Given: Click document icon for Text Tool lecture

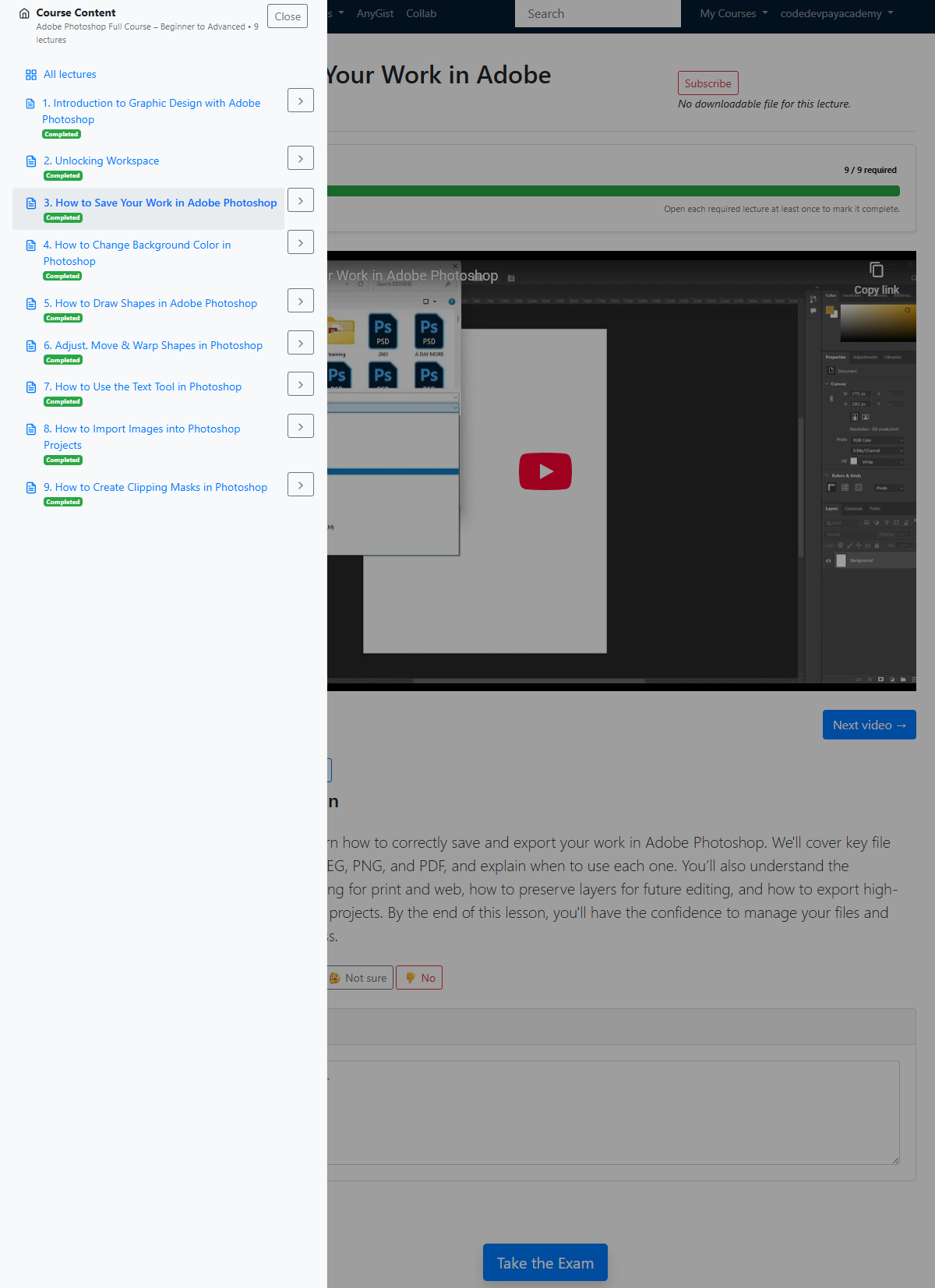Looking at the screenshot, I should point(31,387).
